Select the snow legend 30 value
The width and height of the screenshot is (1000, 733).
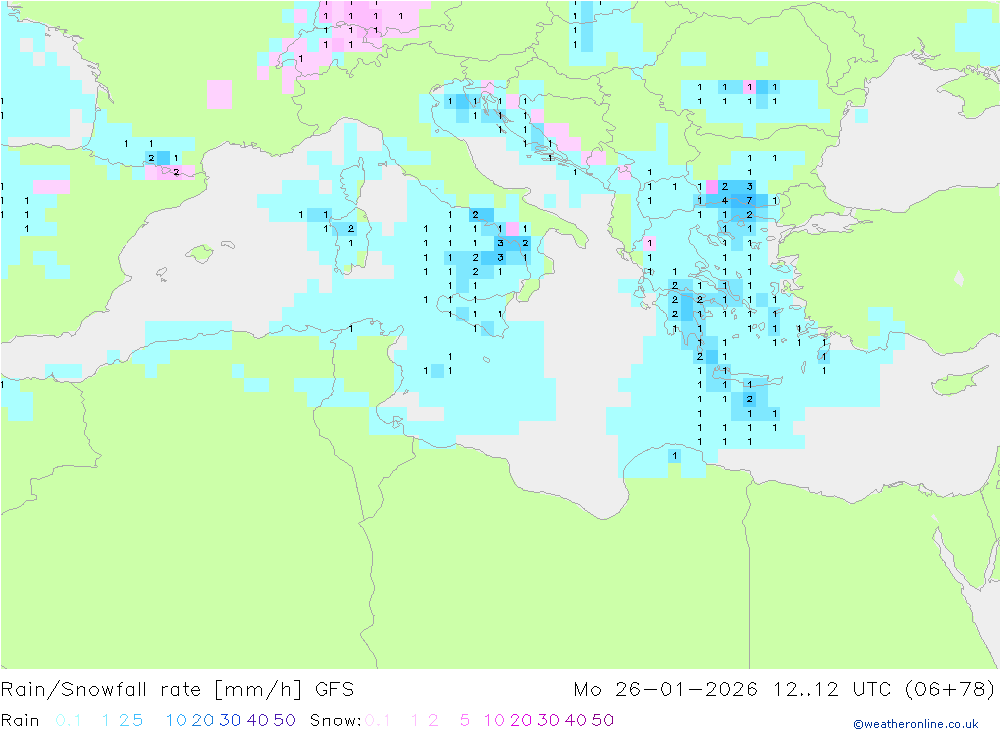tap(548, 720)
